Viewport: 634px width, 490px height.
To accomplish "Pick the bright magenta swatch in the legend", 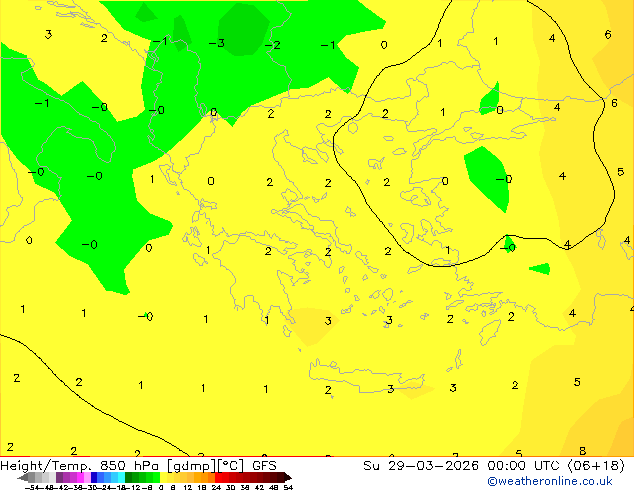I will click(80, 477).
